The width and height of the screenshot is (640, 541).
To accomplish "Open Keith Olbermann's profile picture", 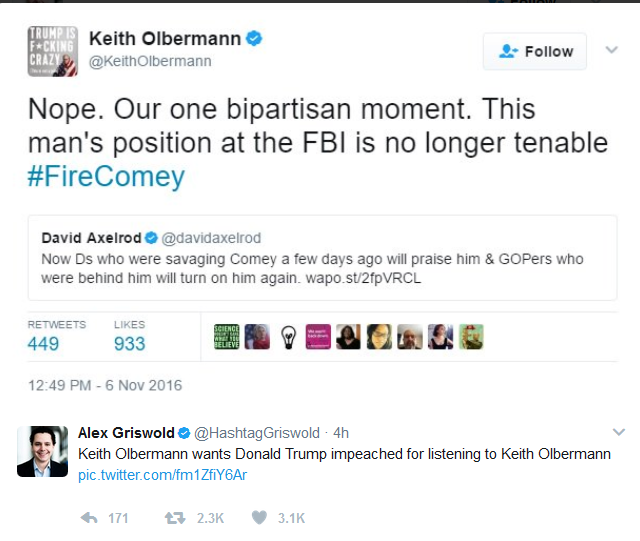I will pyautogui.click(x=53, y=51).
